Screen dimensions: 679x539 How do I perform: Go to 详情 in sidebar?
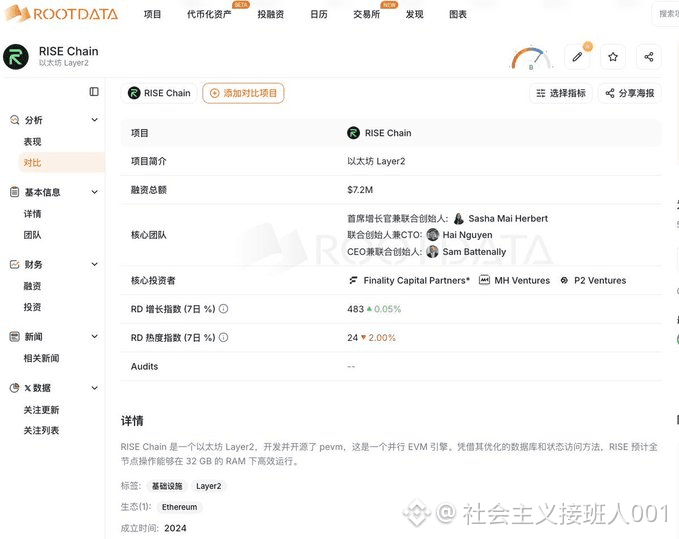[x=32, y=214]
